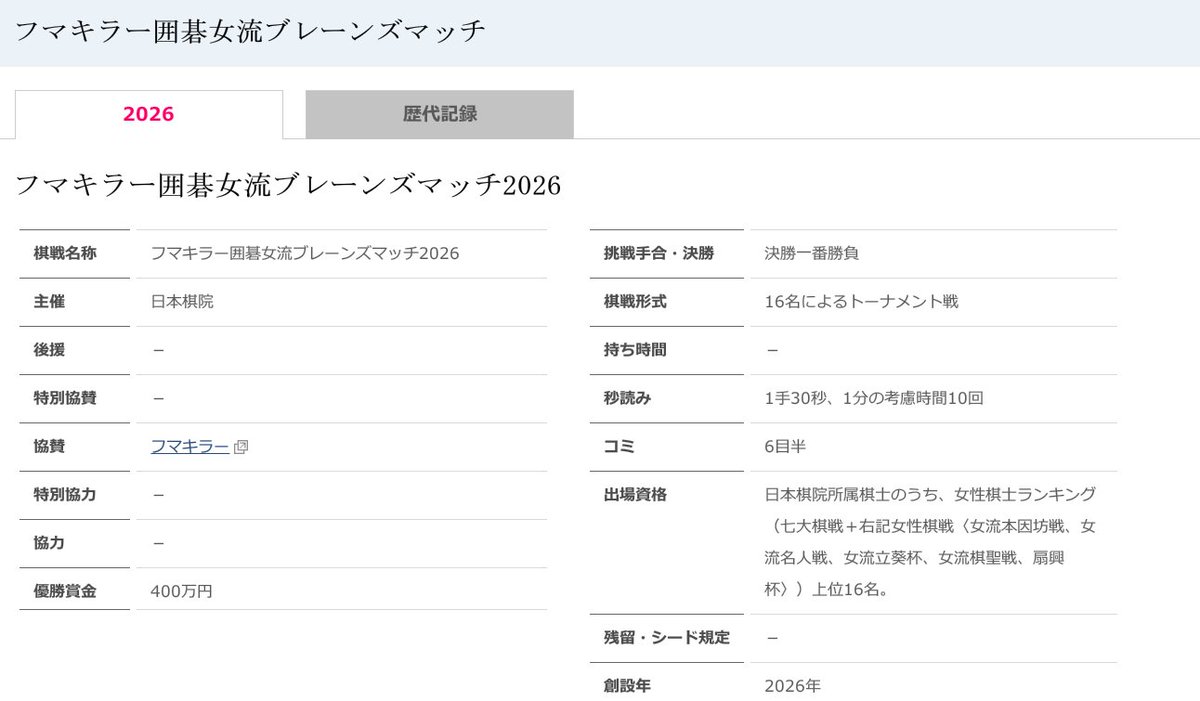Click the 6目半 komi value
1200x701 pixels.
click(784, 446)
